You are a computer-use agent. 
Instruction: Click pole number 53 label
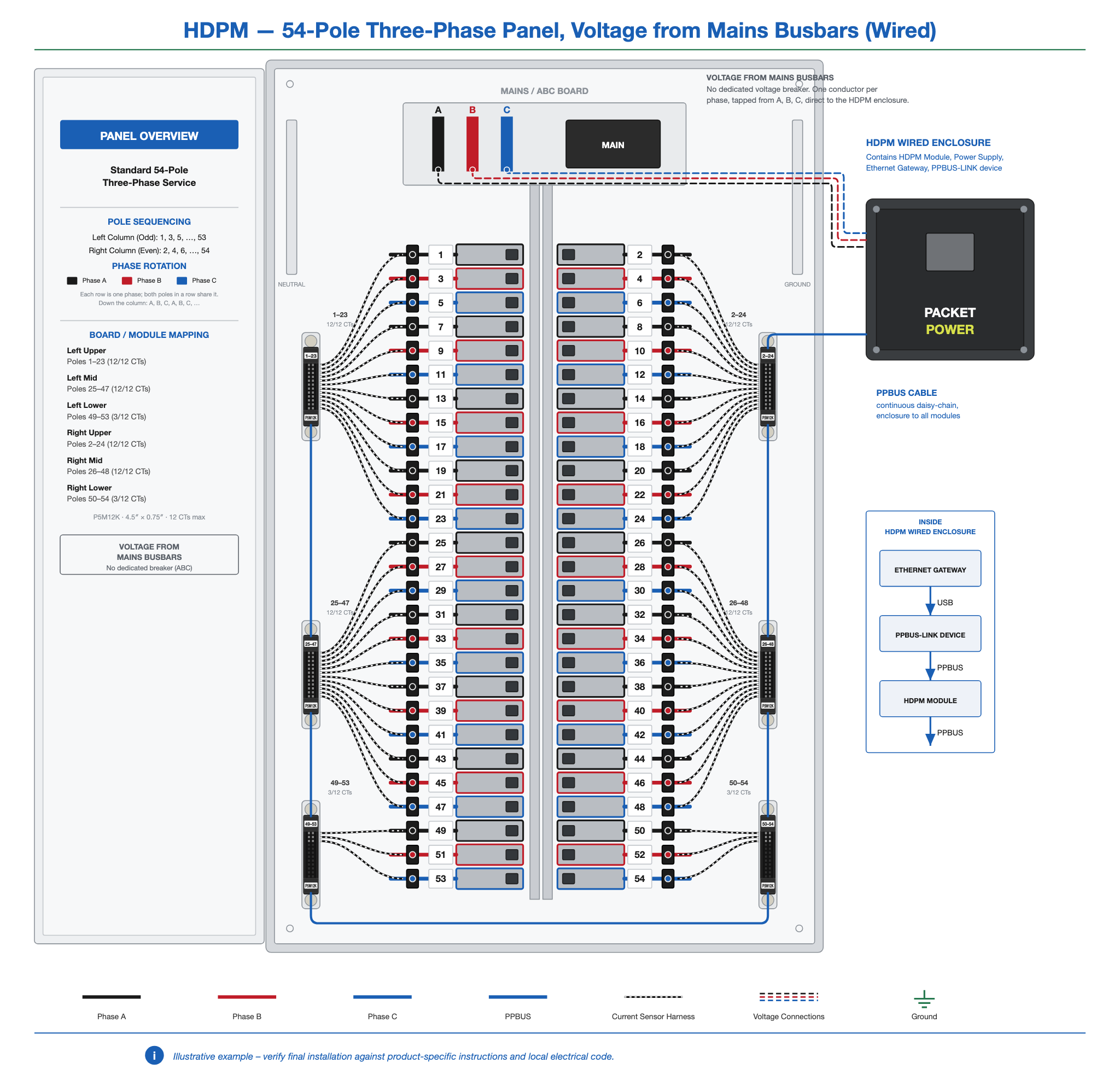(441, 879)
